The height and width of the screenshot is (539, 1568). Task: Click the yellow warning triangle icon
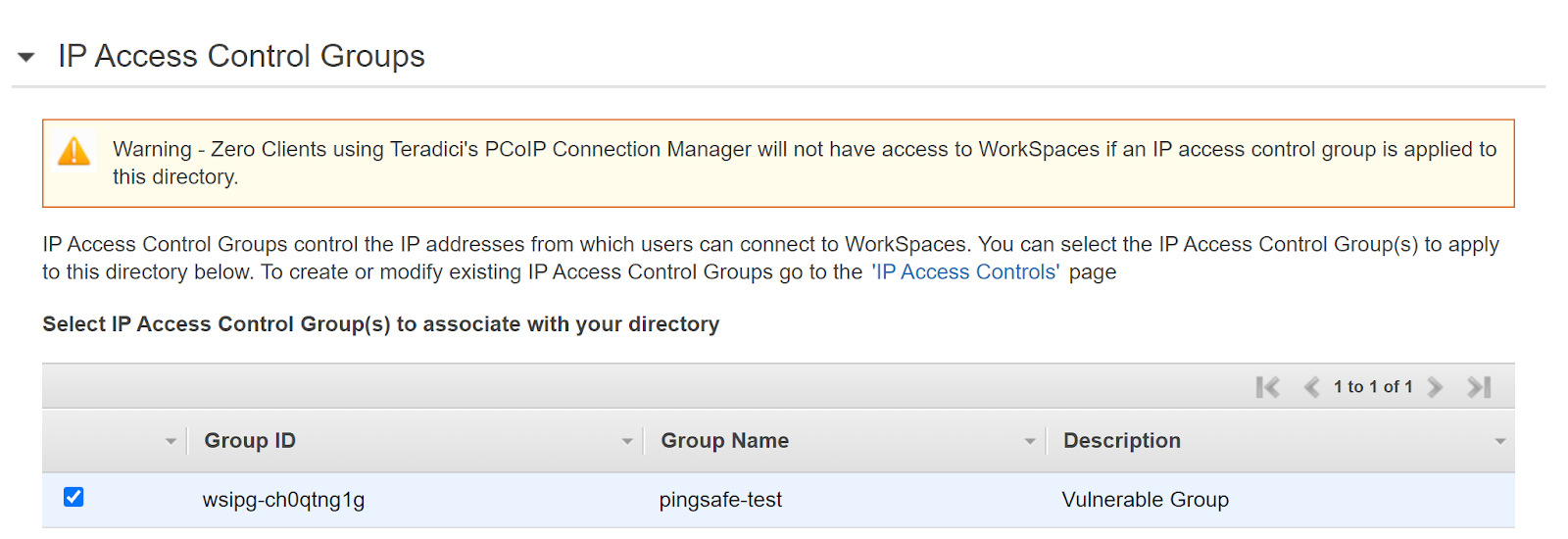pos(74,152)
